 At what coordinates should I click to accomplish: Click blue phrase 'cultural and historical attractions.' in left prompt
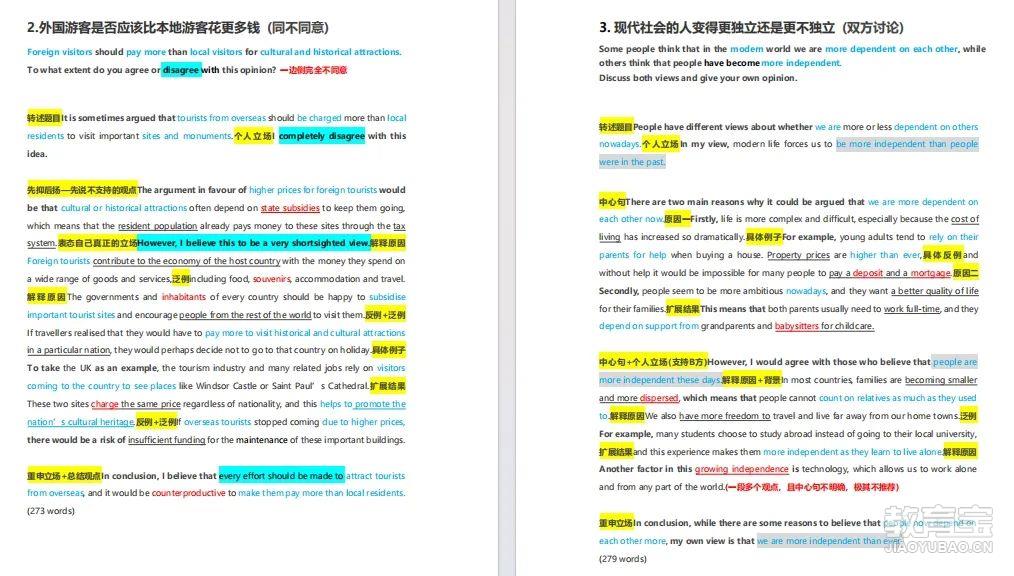[331, 52]
